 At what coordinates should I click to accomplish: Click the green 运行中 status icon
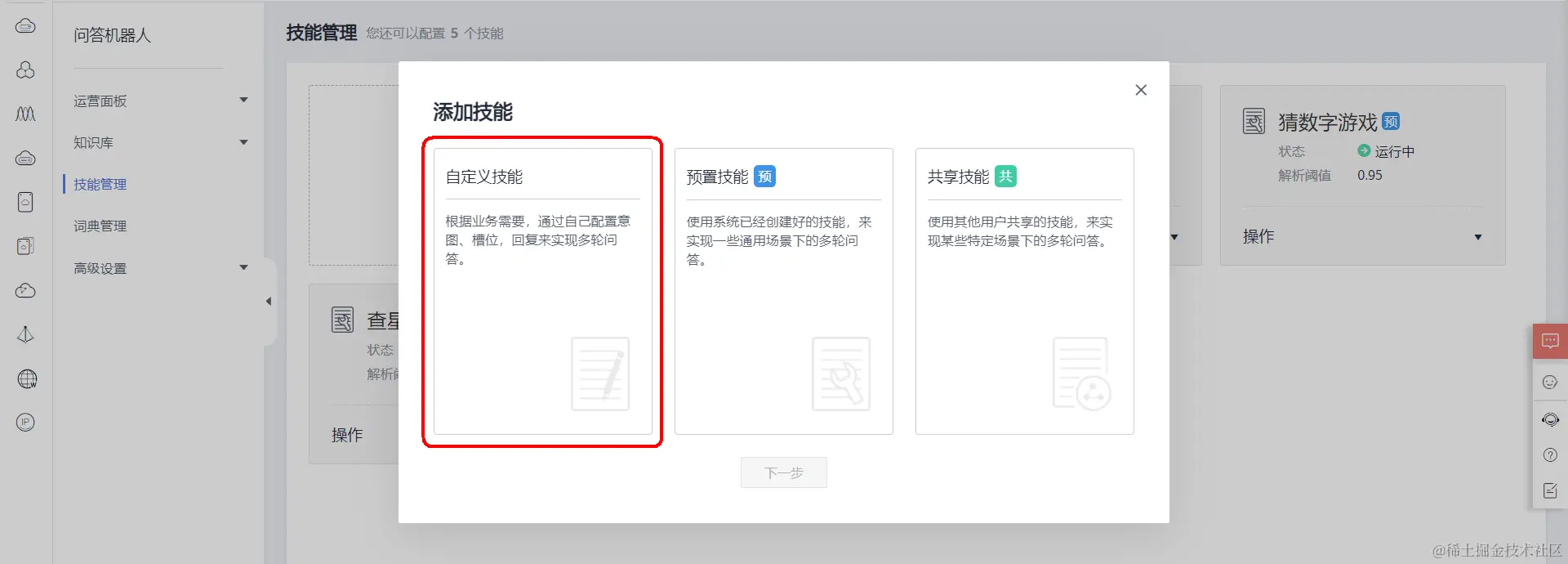(1364, 150)
